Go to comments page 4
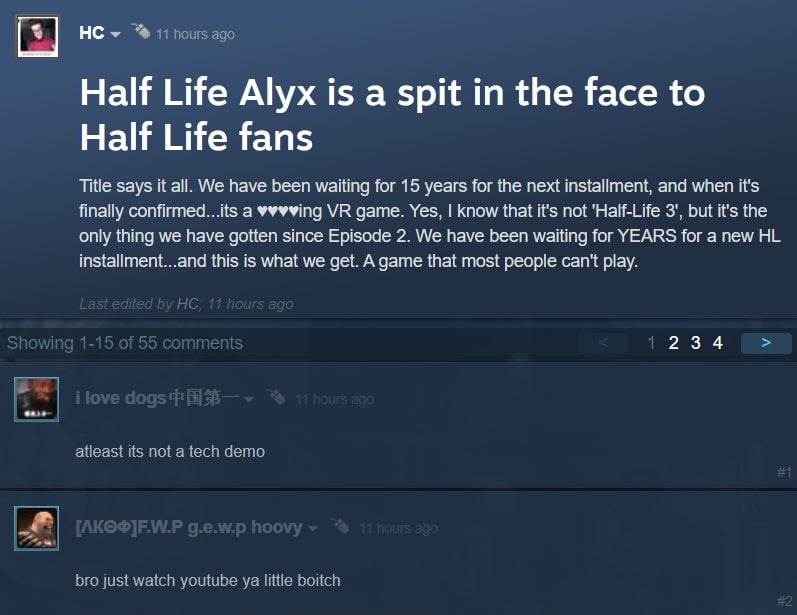The width and height of the screenshot is (797, 615). [x=718, y=343]
